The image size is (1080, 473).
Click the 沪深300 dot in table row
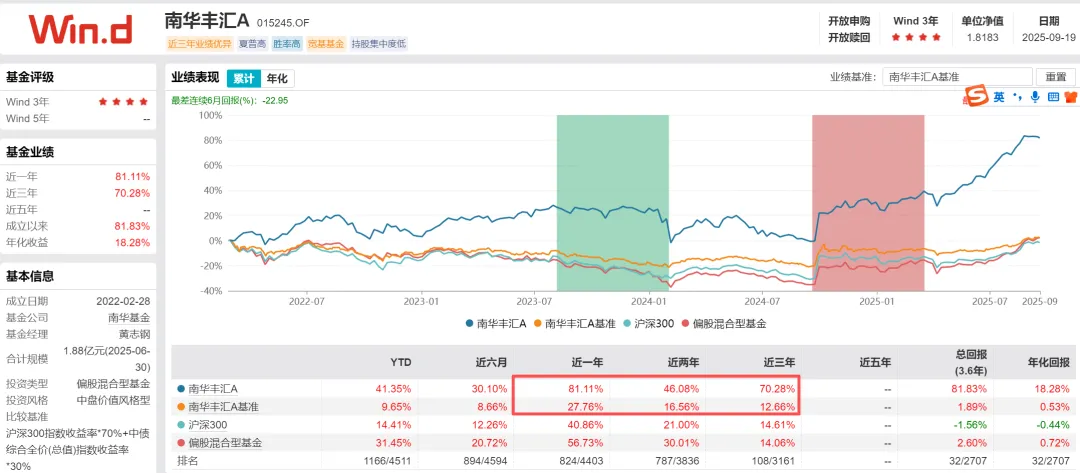pos(180,425)
